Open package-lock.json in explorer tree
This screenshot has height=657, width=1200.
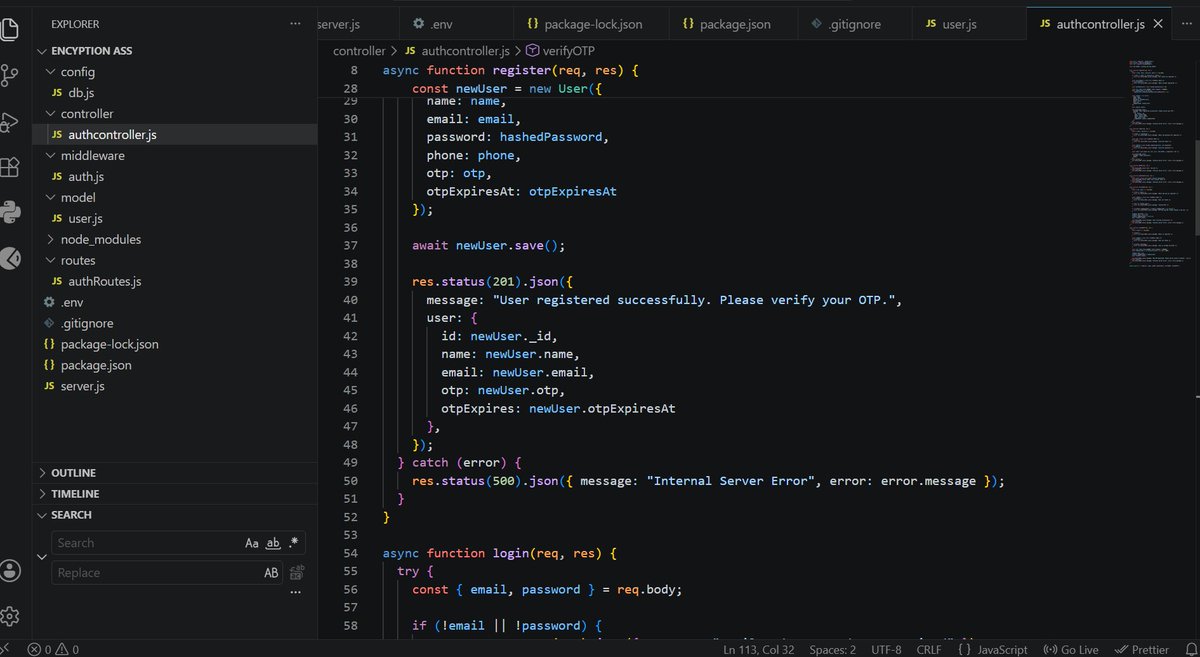coord(110,345)
